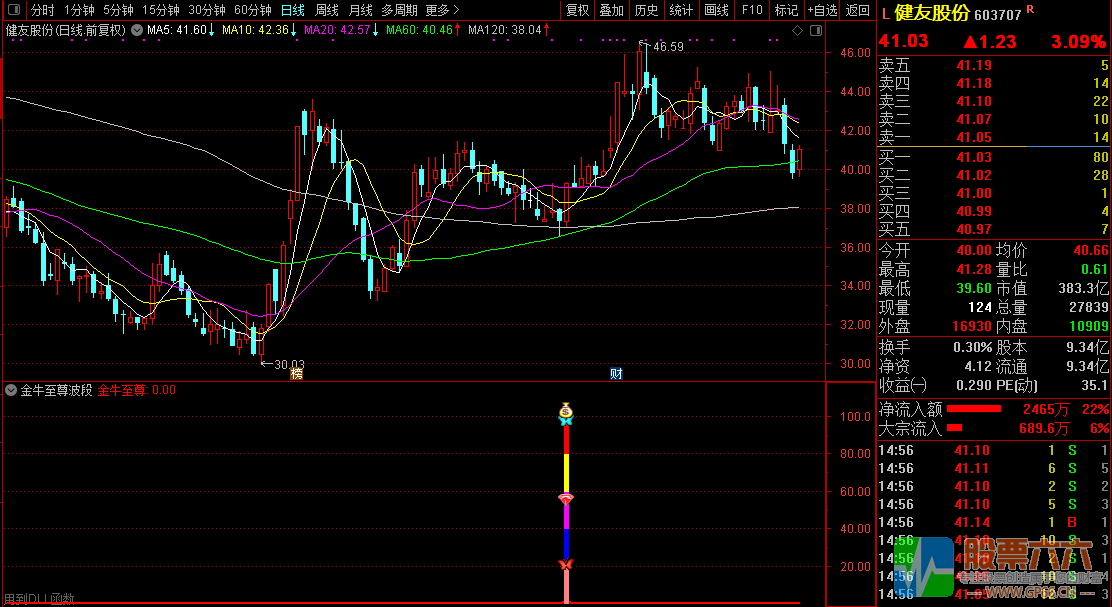
Task: Expand the 健友股份 main chart indicator menu
Action: coord(136,30)
